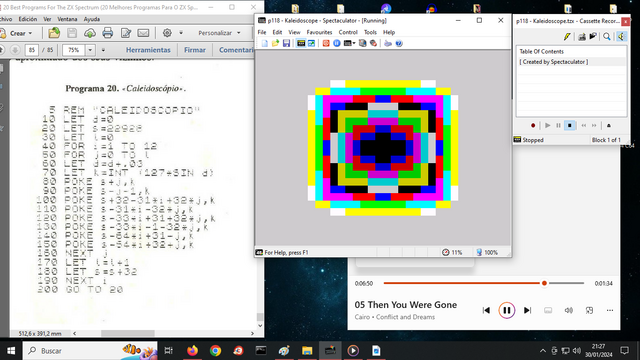Screen dimensions: 640x360
Task: Click the media player seek slider handle
Action: [544, 283]
